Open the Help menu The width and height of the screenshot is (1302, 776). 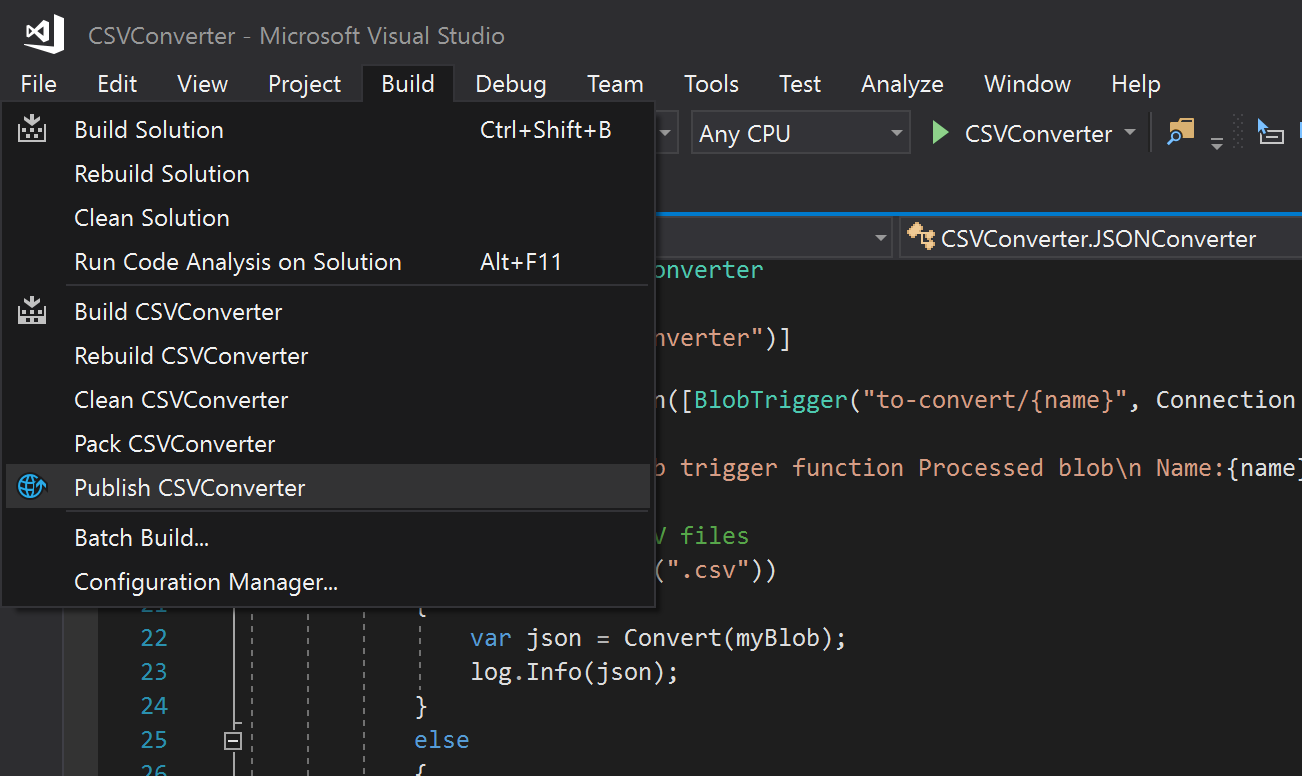point(1135,84)
